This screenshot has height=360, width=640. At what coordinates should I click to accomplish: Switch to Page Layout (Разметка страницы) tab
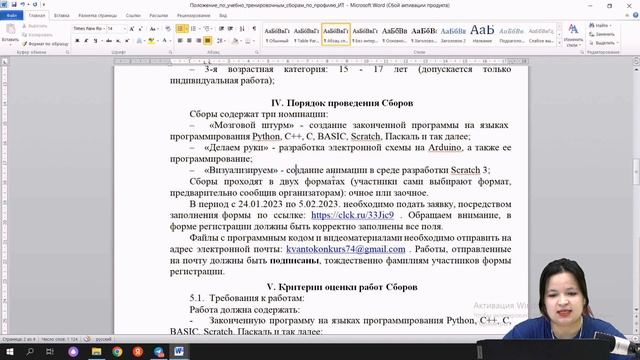click(x=98, y=16)
